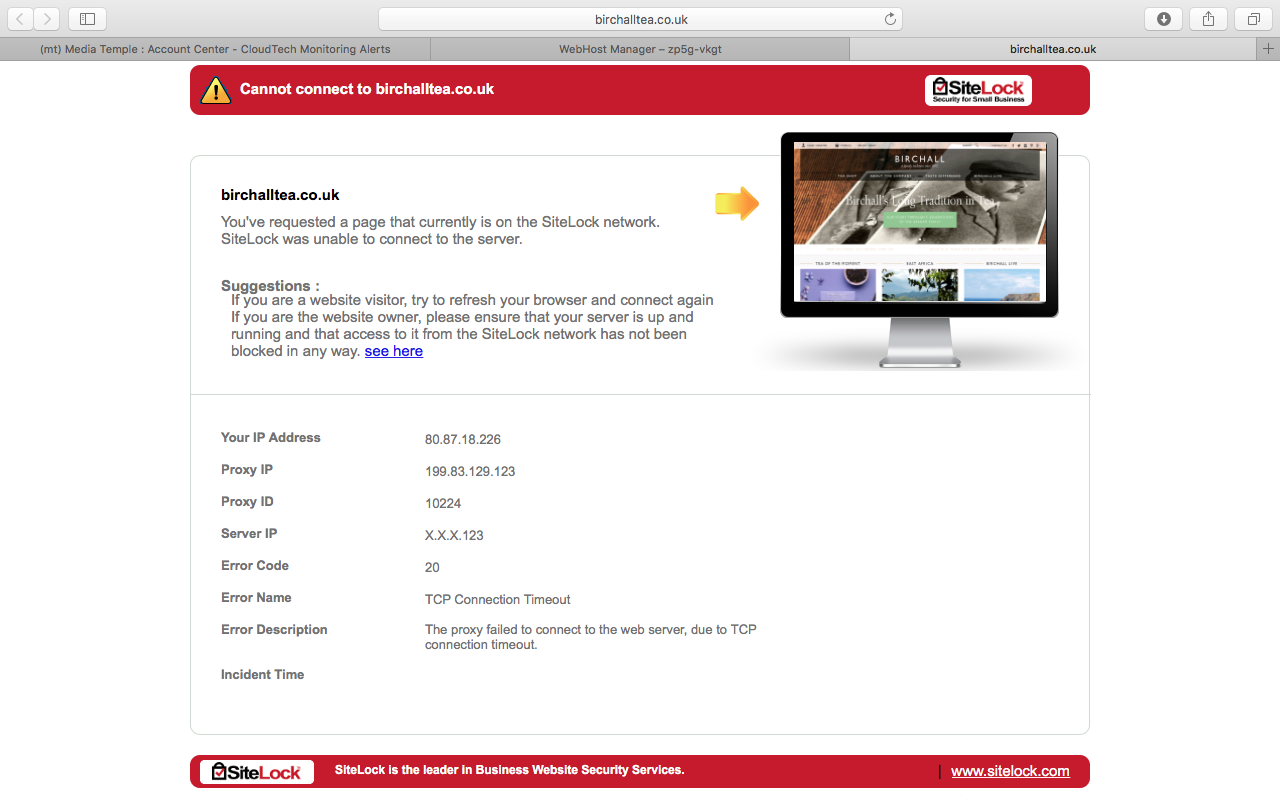Click the 'Your IP Address' label
Viewport: 1280px width, 800px height.
pos(271,437)
